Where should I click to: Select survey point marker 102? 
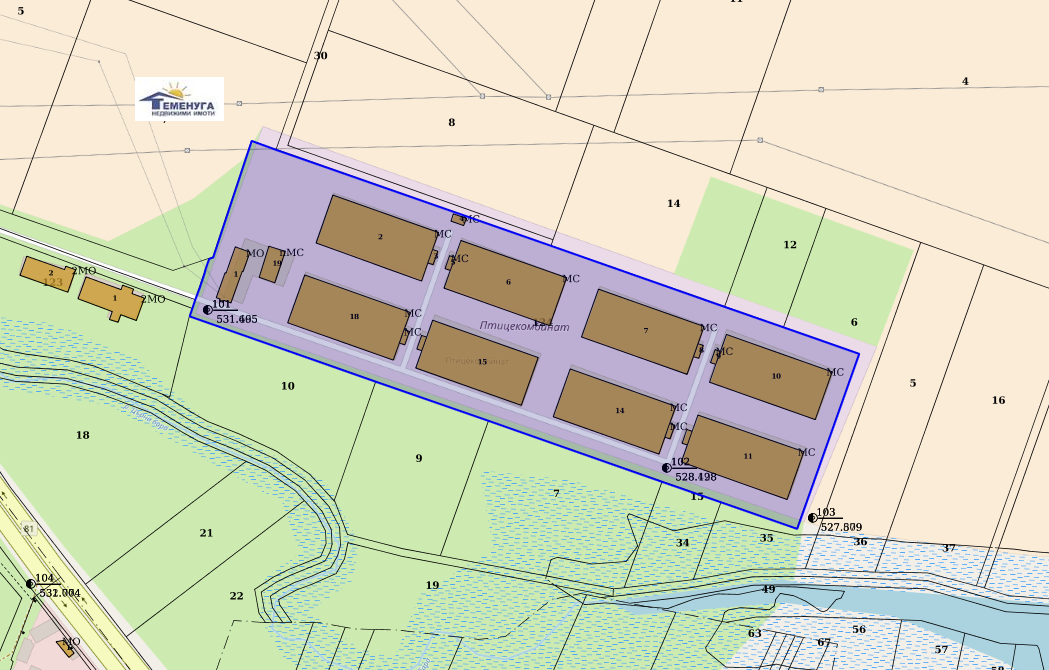click(666, 467)
